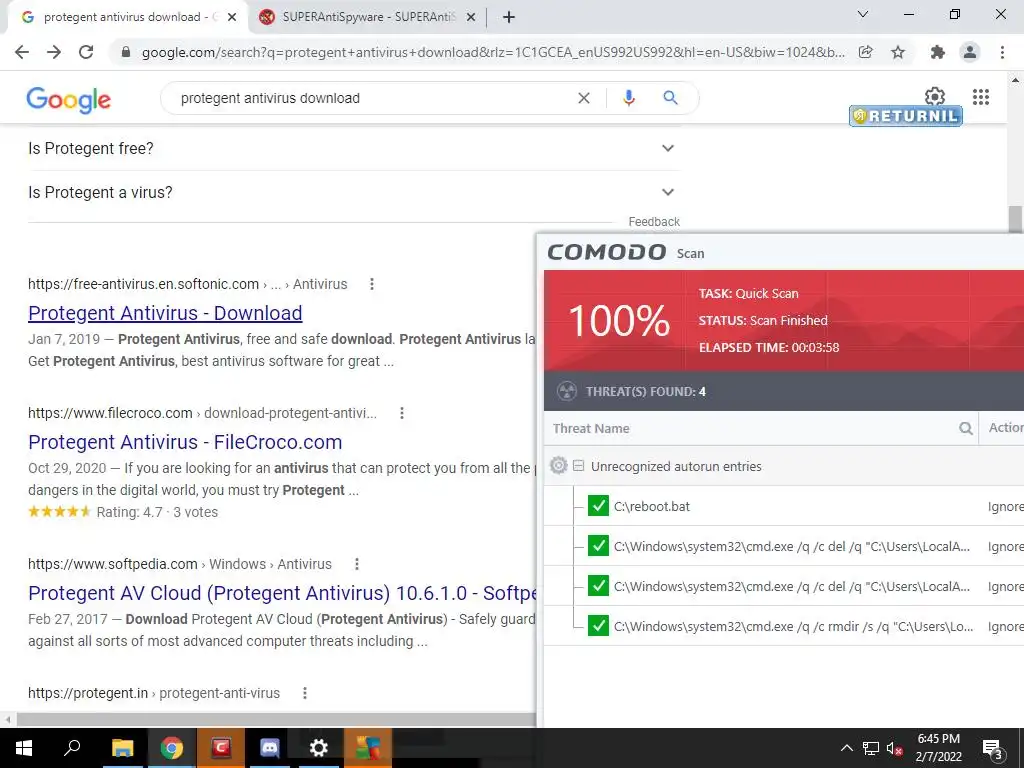1024x768 pixels.
Task: Go back using Chrome's back arrow
Action: tap(22, 52)
